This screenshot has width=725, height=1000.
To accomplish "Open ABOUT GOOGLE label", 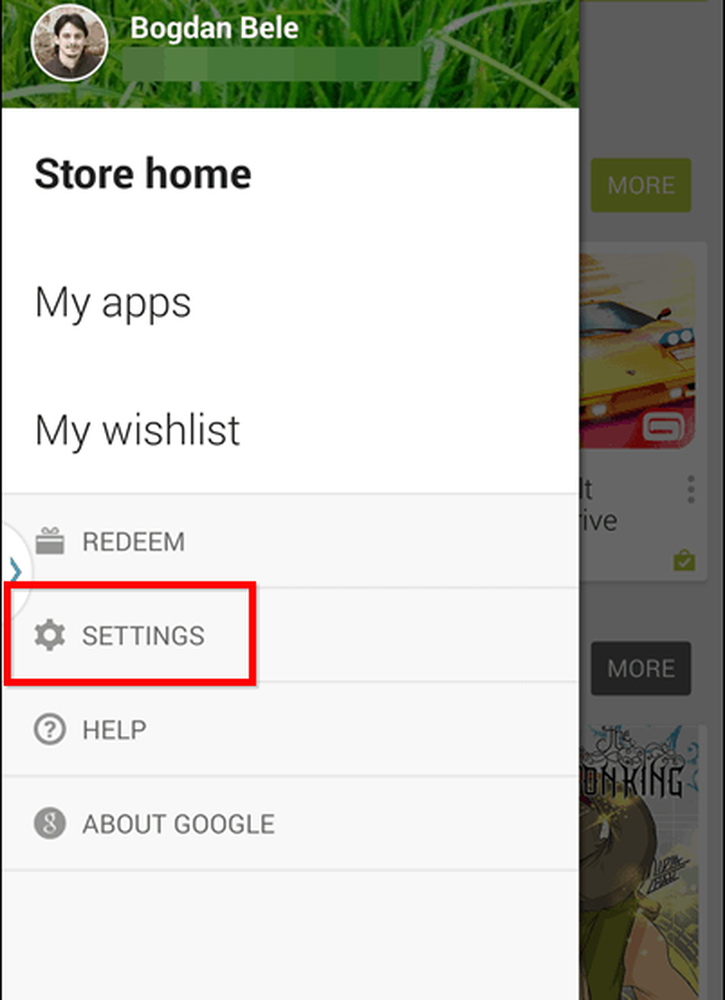I will pyautogui.click(x=179, y=824).
